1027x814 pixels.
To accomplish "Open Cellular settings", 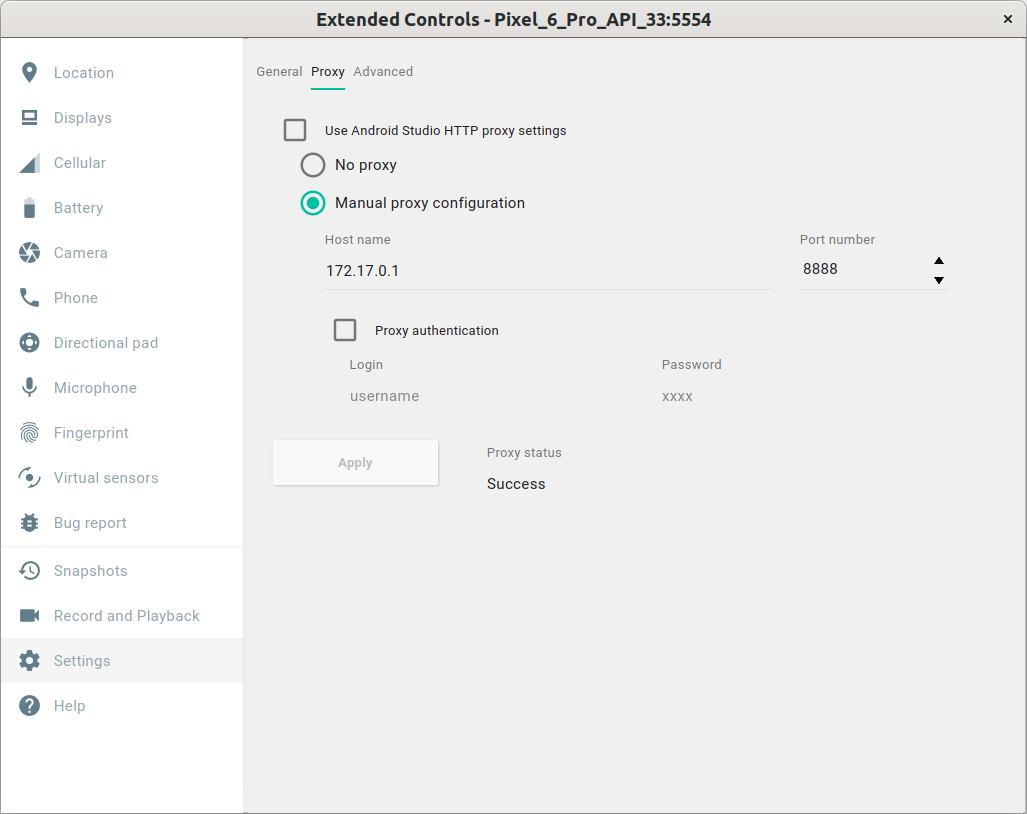I will click(x=79, y=162).
